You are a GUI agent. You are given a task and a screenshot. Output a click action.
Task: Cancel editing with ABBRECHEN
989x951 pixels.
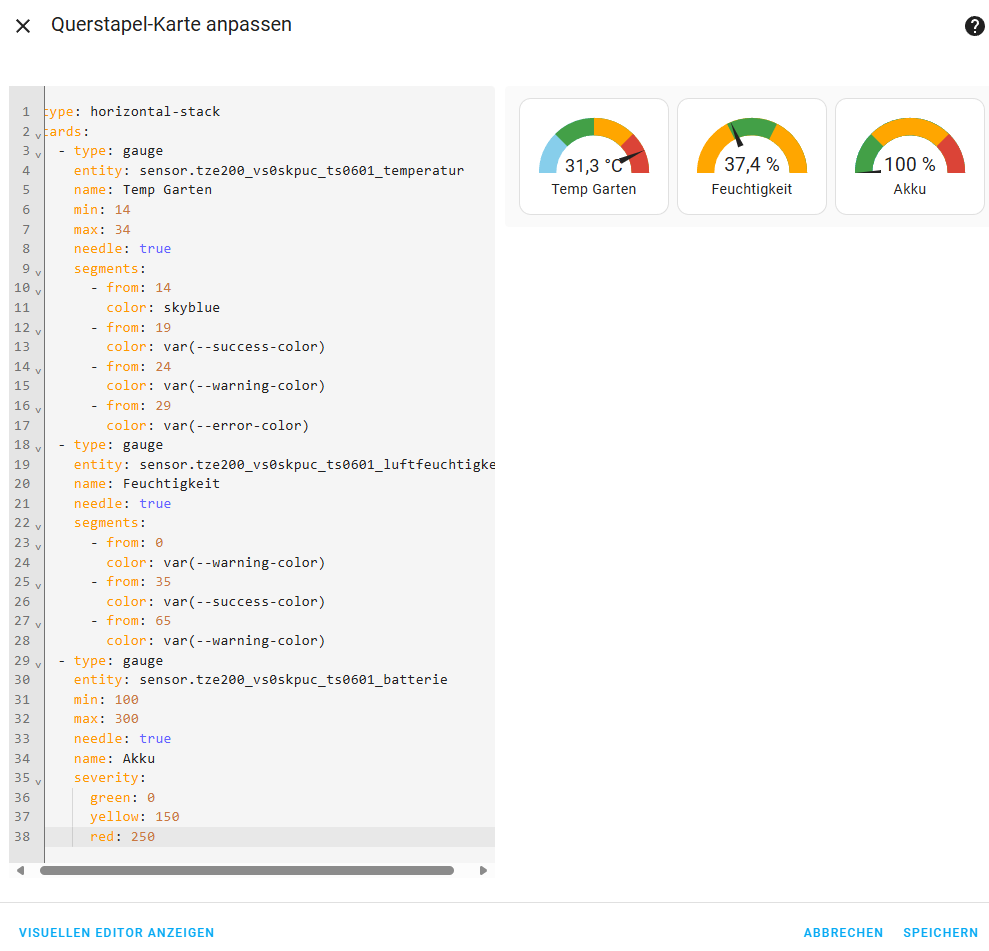(x=843, y=932)
